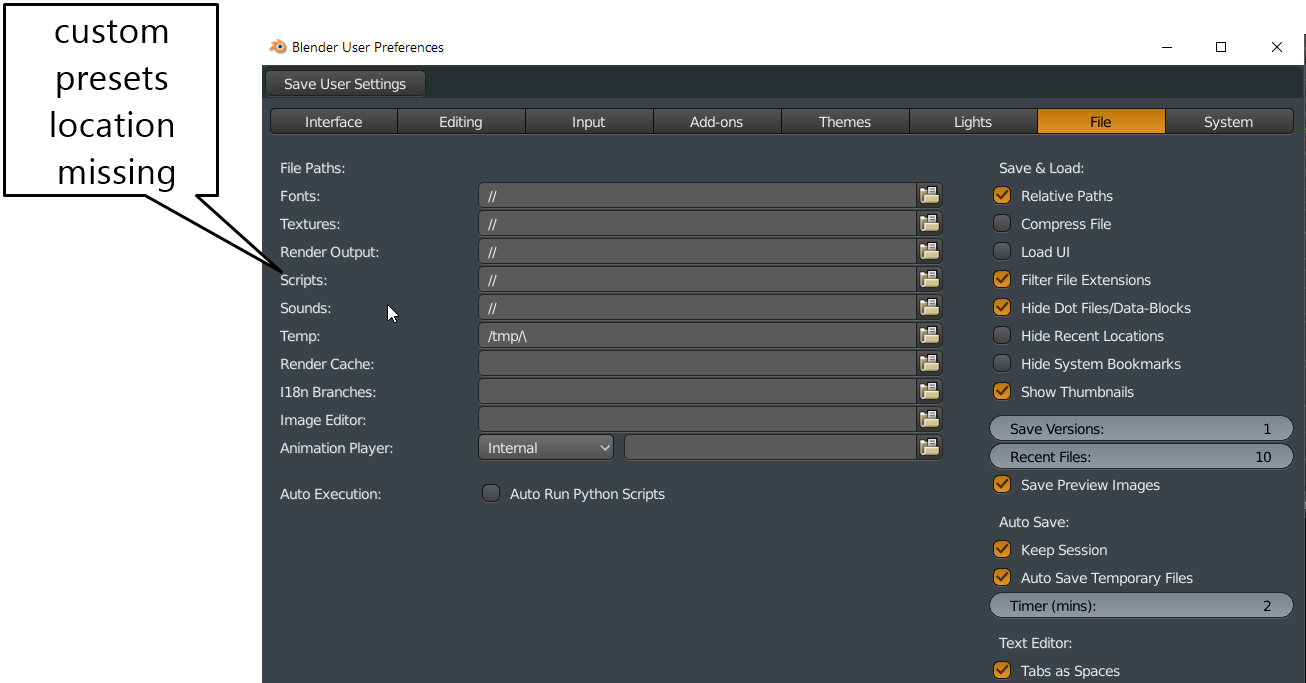Screen dimensions: 1306x683
Task: Click the Scripts path input field
Action: click(x=698, y=280)
